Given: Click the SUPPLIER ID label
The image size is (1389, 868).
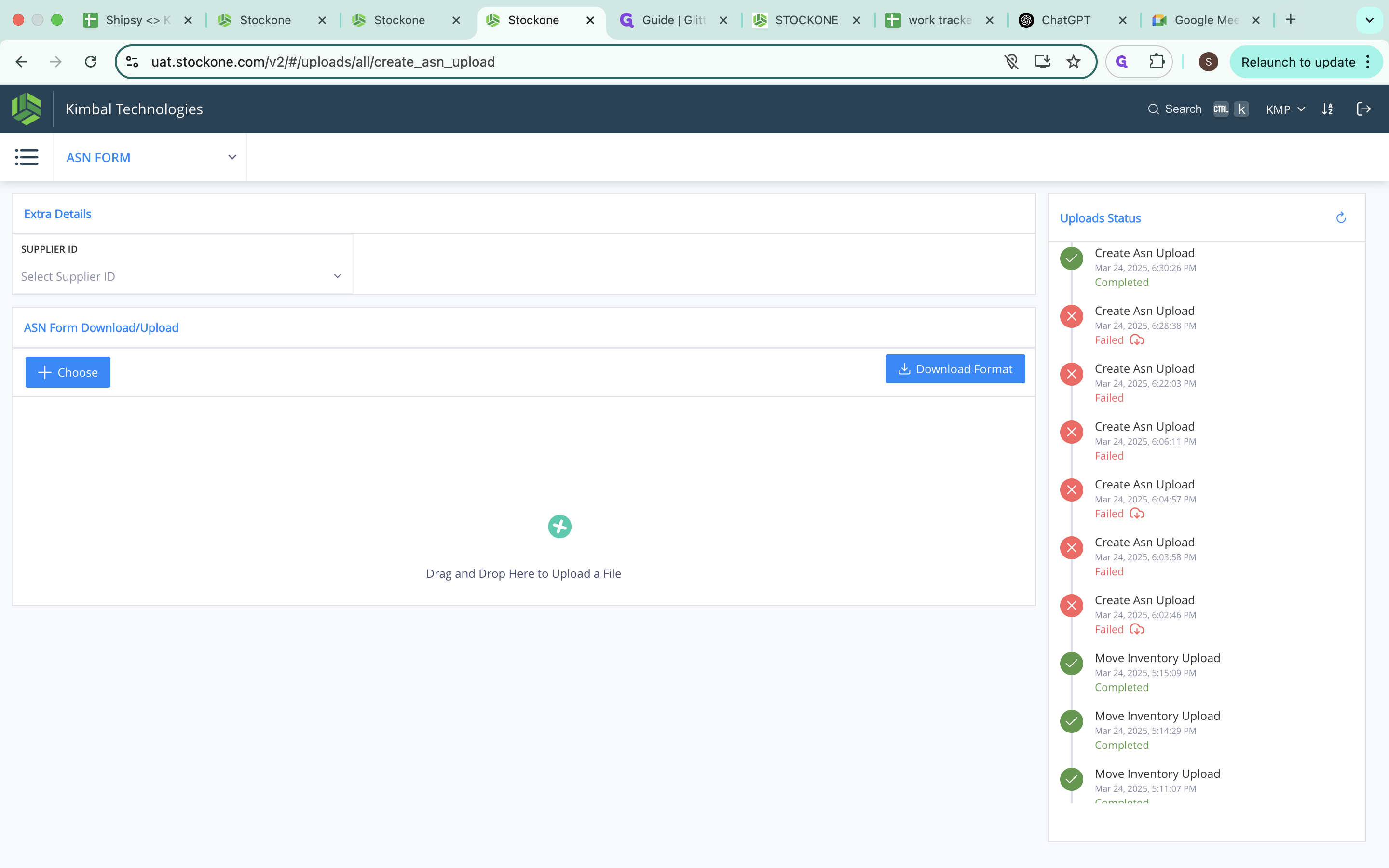Looking at the screenshot, I should pos(49,249).
